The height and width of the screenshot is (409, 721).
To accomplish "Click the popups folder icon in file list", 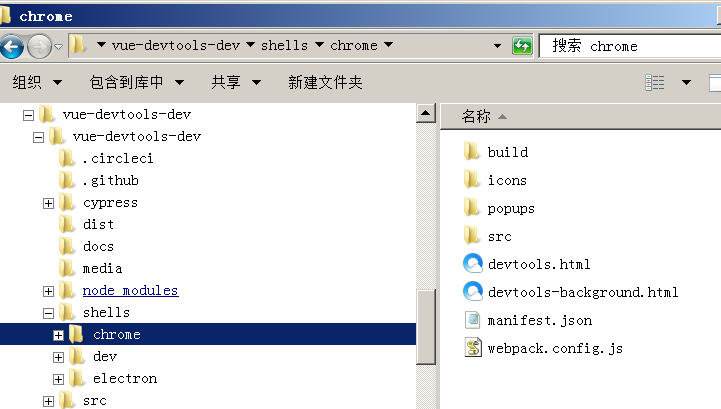I will [472, 207].
